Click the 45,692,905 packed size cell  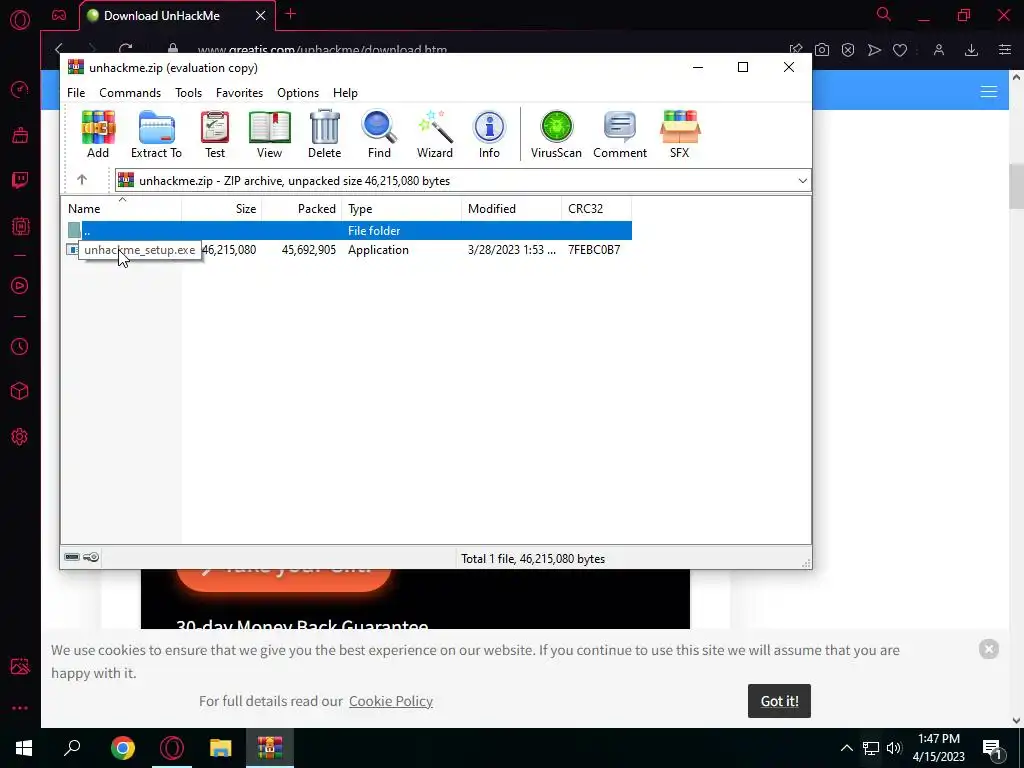pos(308,249)
